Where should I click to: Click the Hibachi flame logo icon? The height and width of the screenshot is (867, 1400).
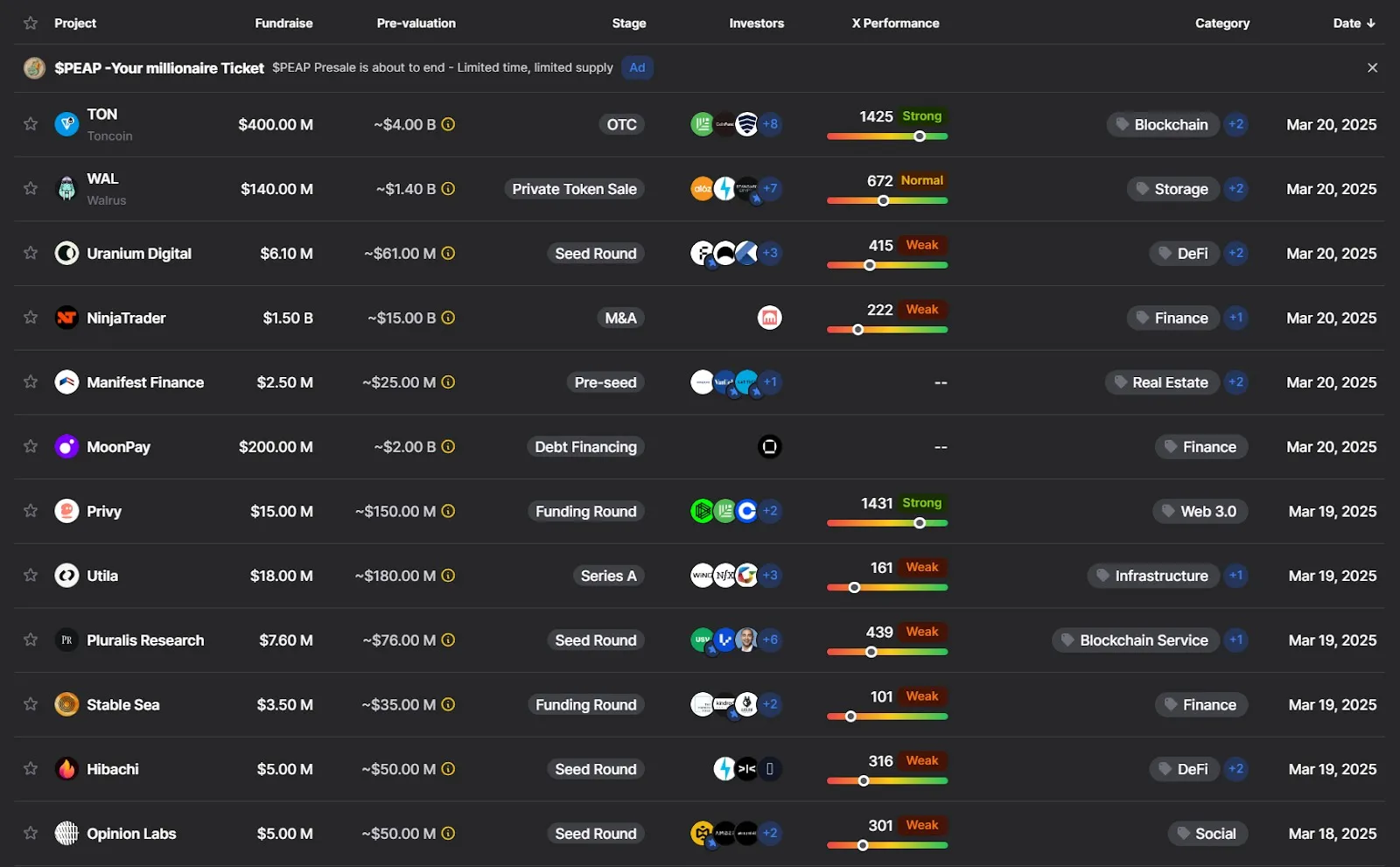point(66,769)
